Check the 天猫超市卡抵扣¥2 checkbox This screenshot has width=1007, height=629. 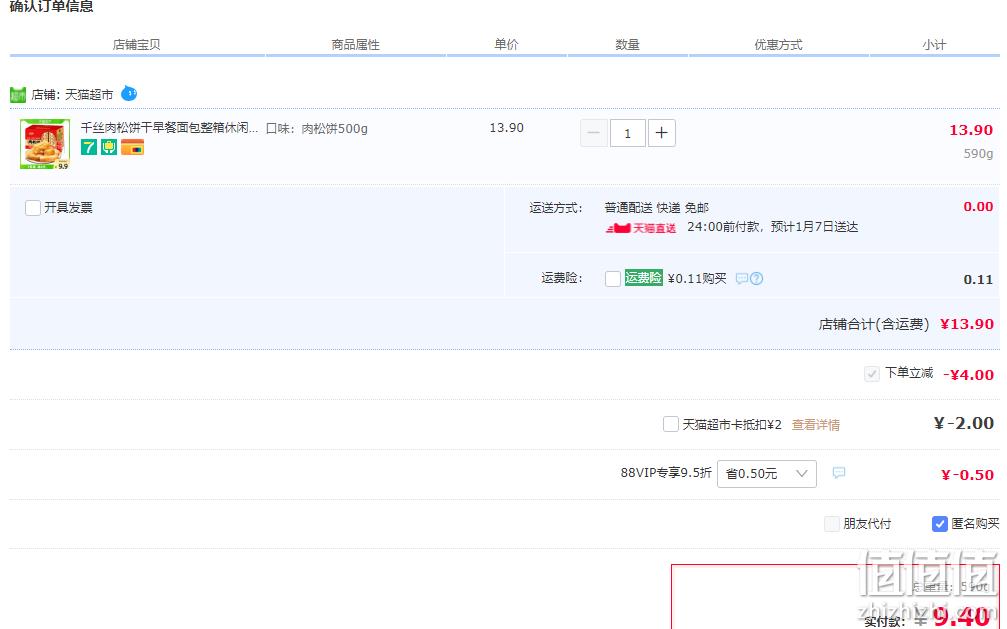point(670,424)
